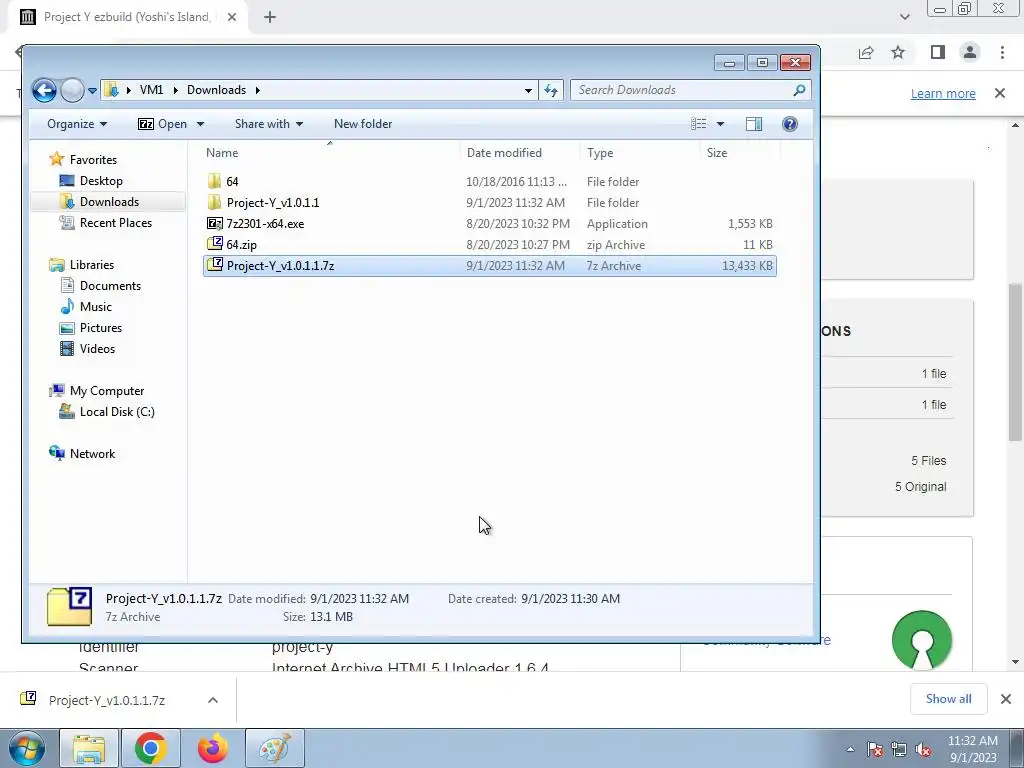
Task: Click the search magnifier icon
Action: 799,90
